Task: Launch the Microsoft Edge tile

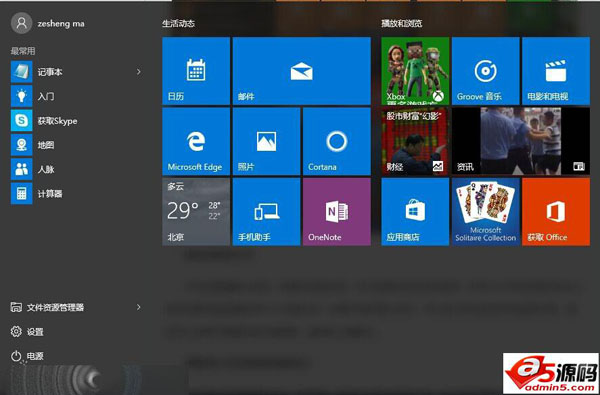Action: tap(196, 141)
